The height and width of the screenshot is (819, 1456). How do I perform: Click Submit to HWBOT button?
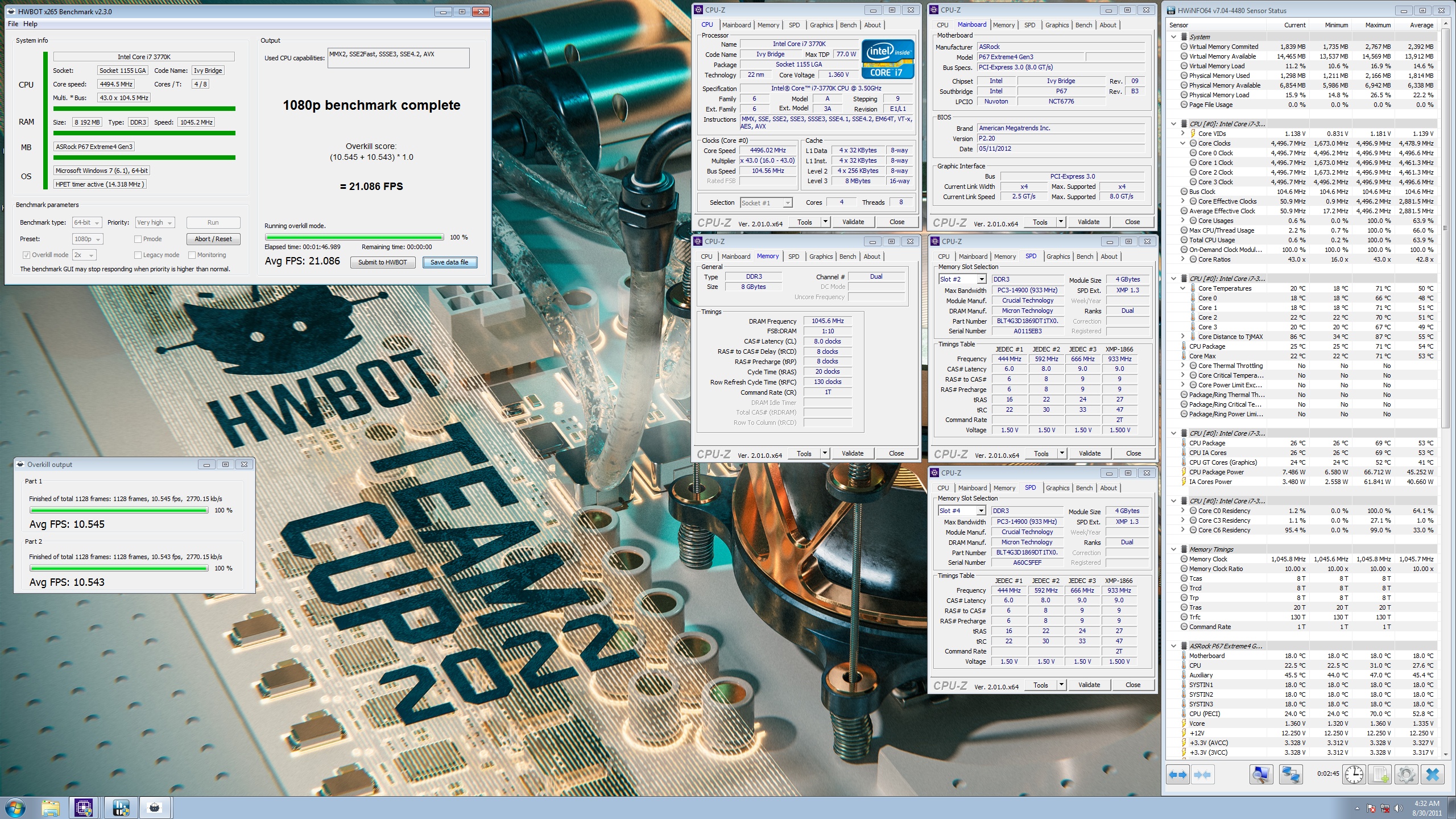[383, 262]
